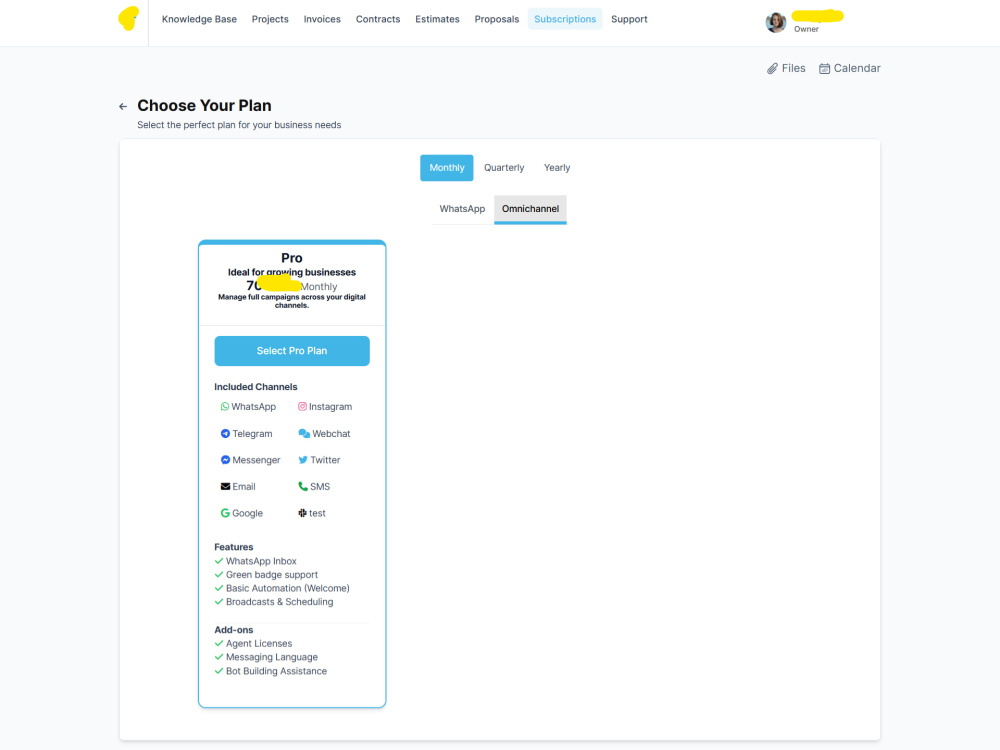The height and width of the screenshot is (750, 1000).
Task: Click the Messenger channel icon
Action: coord(225,460)
